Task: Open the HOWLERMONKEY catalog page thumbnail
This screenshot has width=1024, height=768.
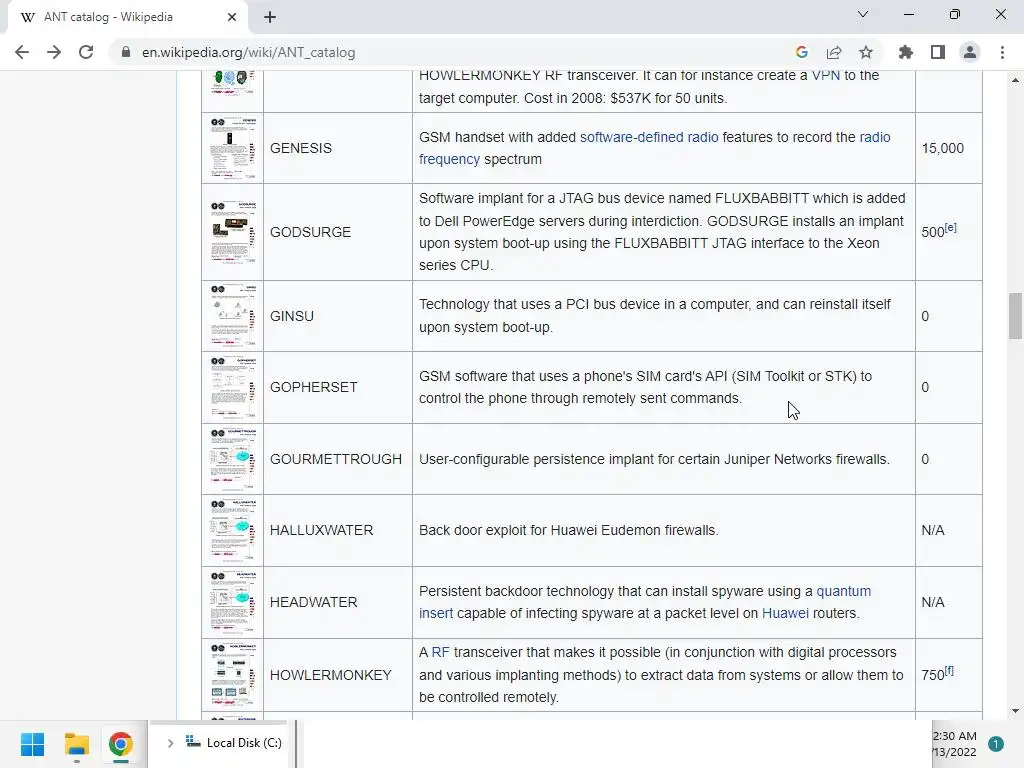Action: point(232,675)
